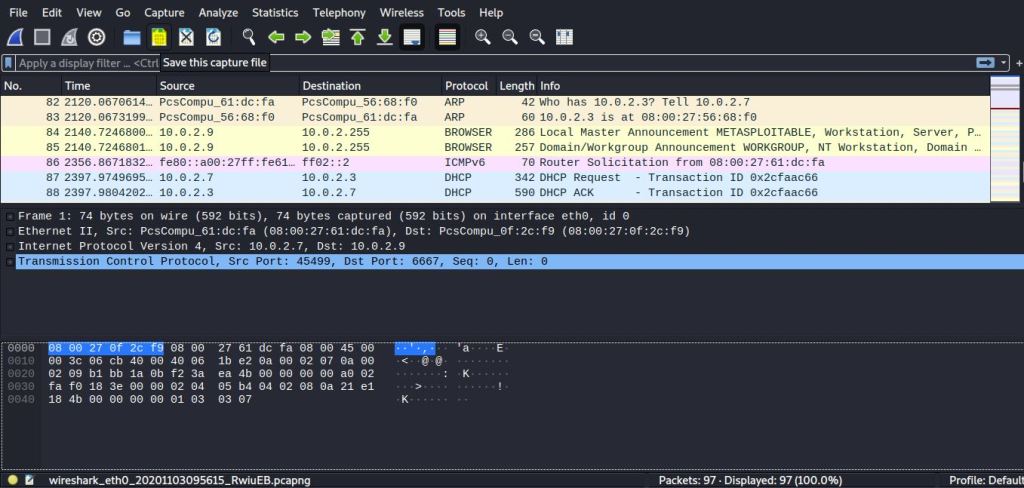Expand the Transmission Control Protocol details
This screenshot has height=488, width=1024.
pos(9,261)
